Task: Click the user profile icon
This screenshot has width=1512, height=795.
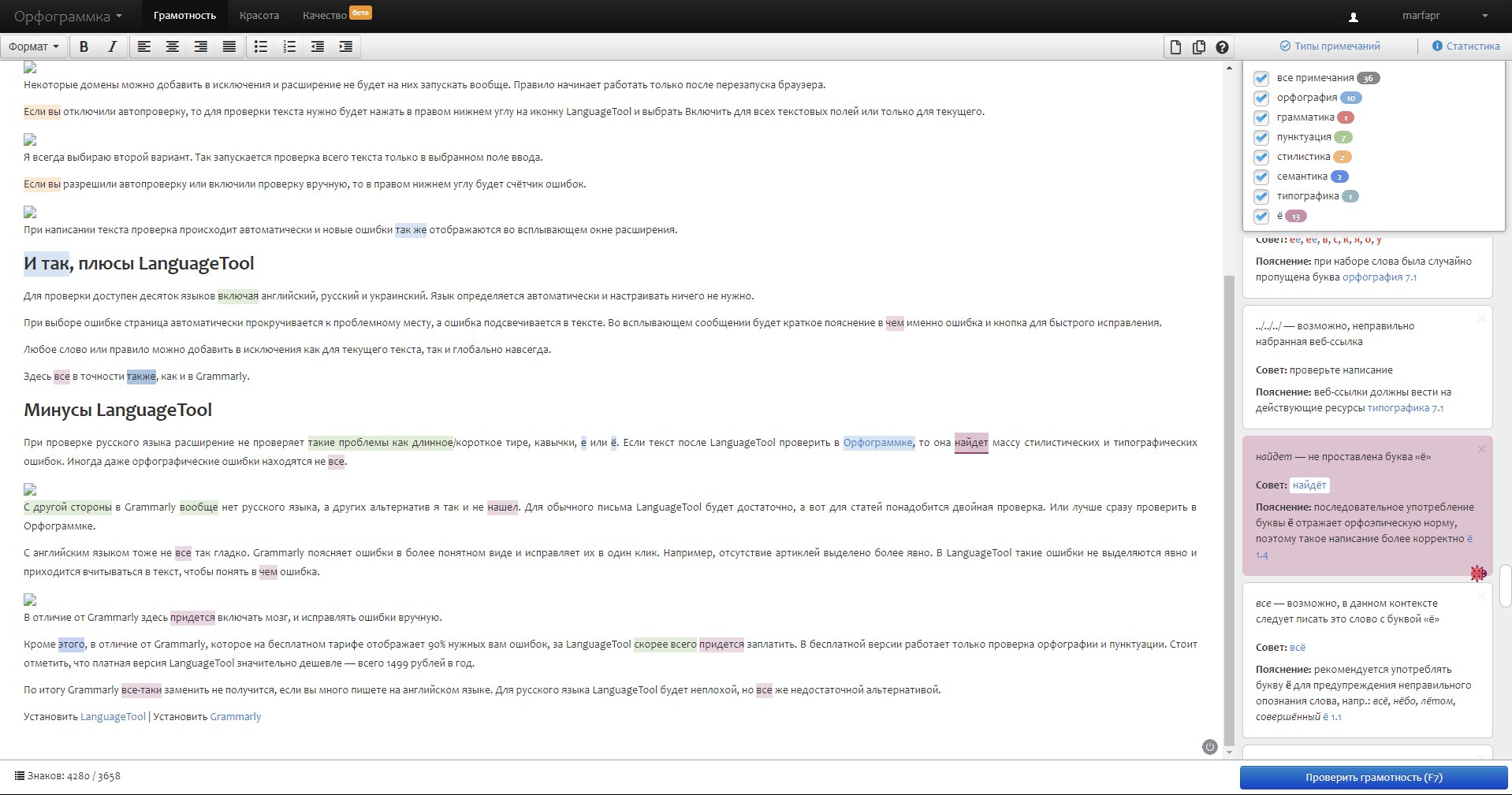Action: 1354,17
